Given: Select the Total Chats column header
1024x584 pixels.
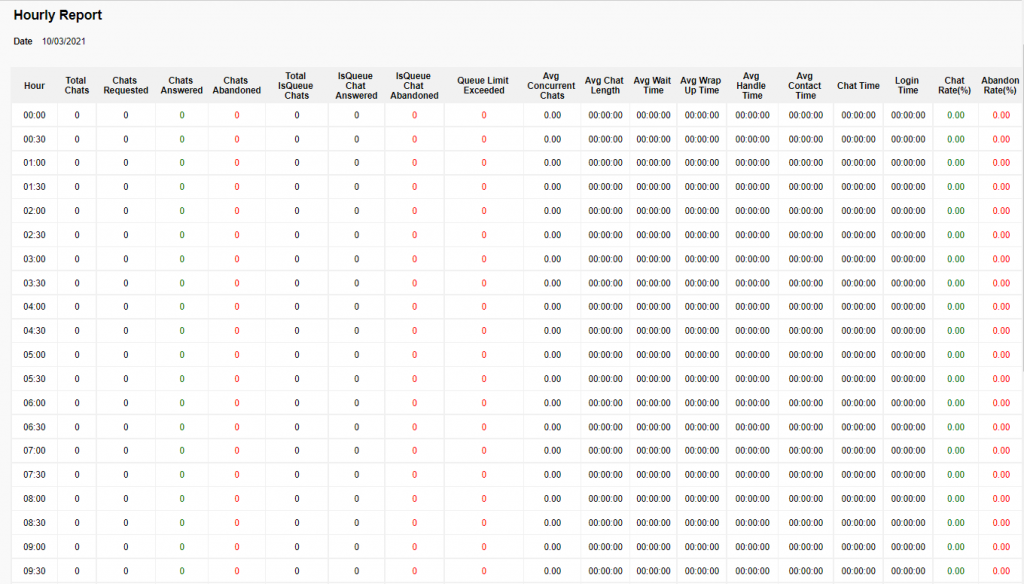Looking at the screenshot, I should (x=76, y=86).
